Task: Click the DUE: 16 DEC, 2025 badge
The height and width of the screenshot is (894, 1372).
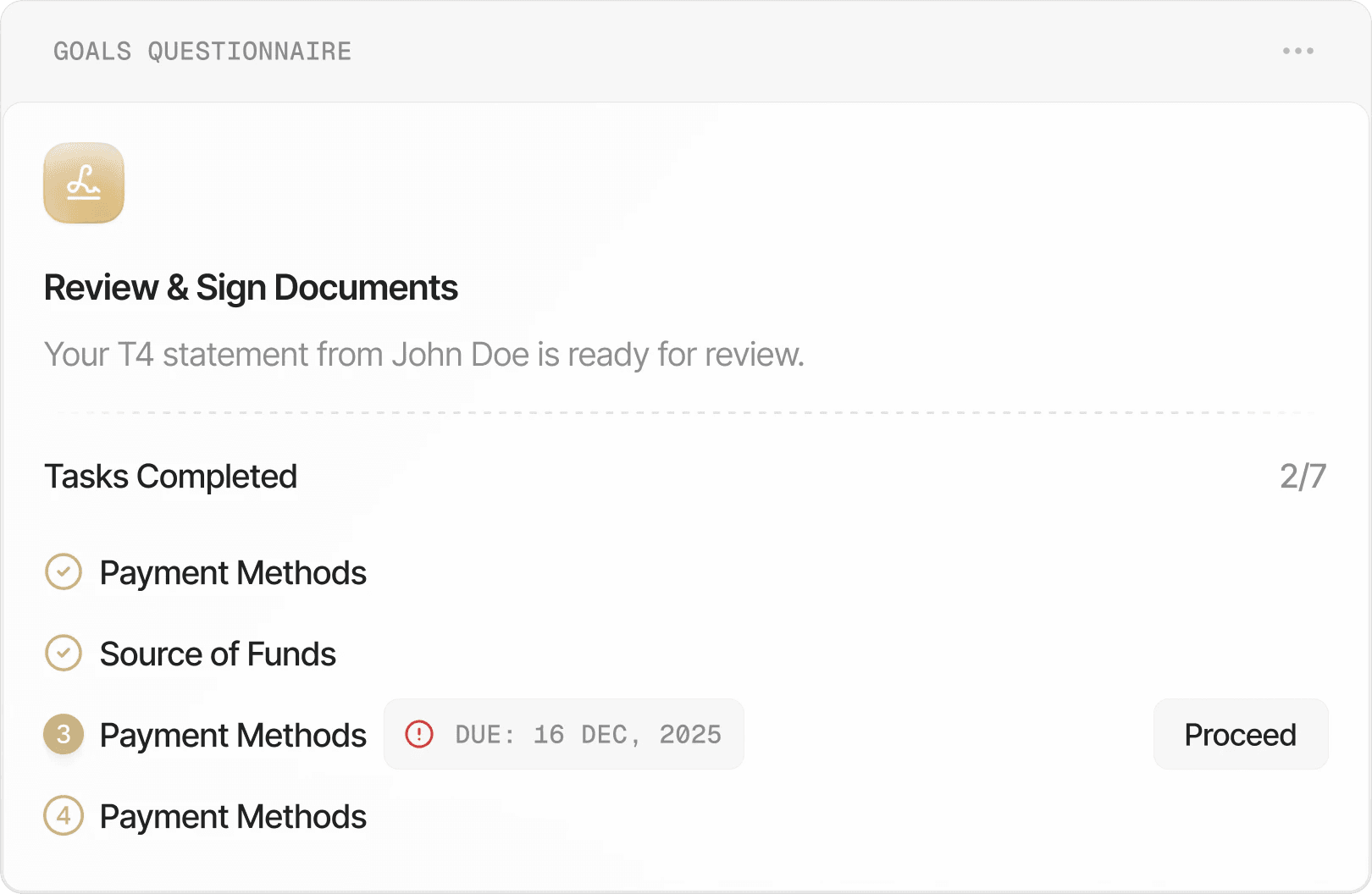Action: click(x=564, y=734)
